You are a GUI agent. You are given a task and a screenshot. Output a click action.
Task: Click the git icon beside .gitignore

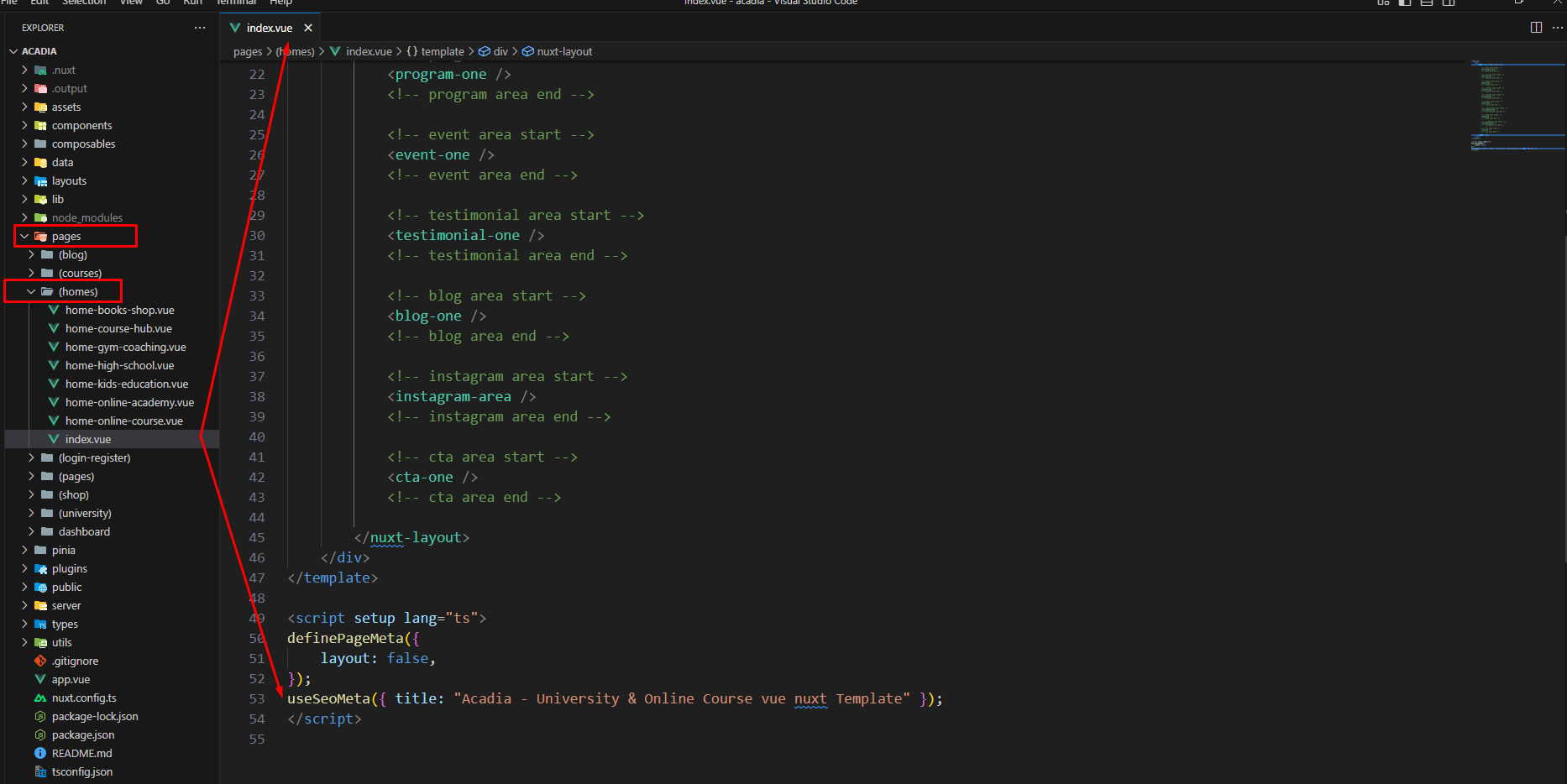coord(40,661)
